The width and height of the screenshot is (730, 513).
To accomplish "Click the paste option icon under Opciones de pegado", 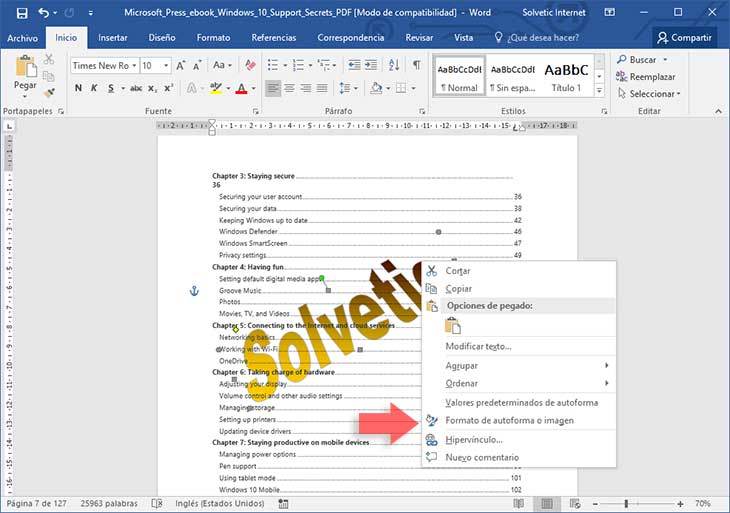I will coord(453,326).
